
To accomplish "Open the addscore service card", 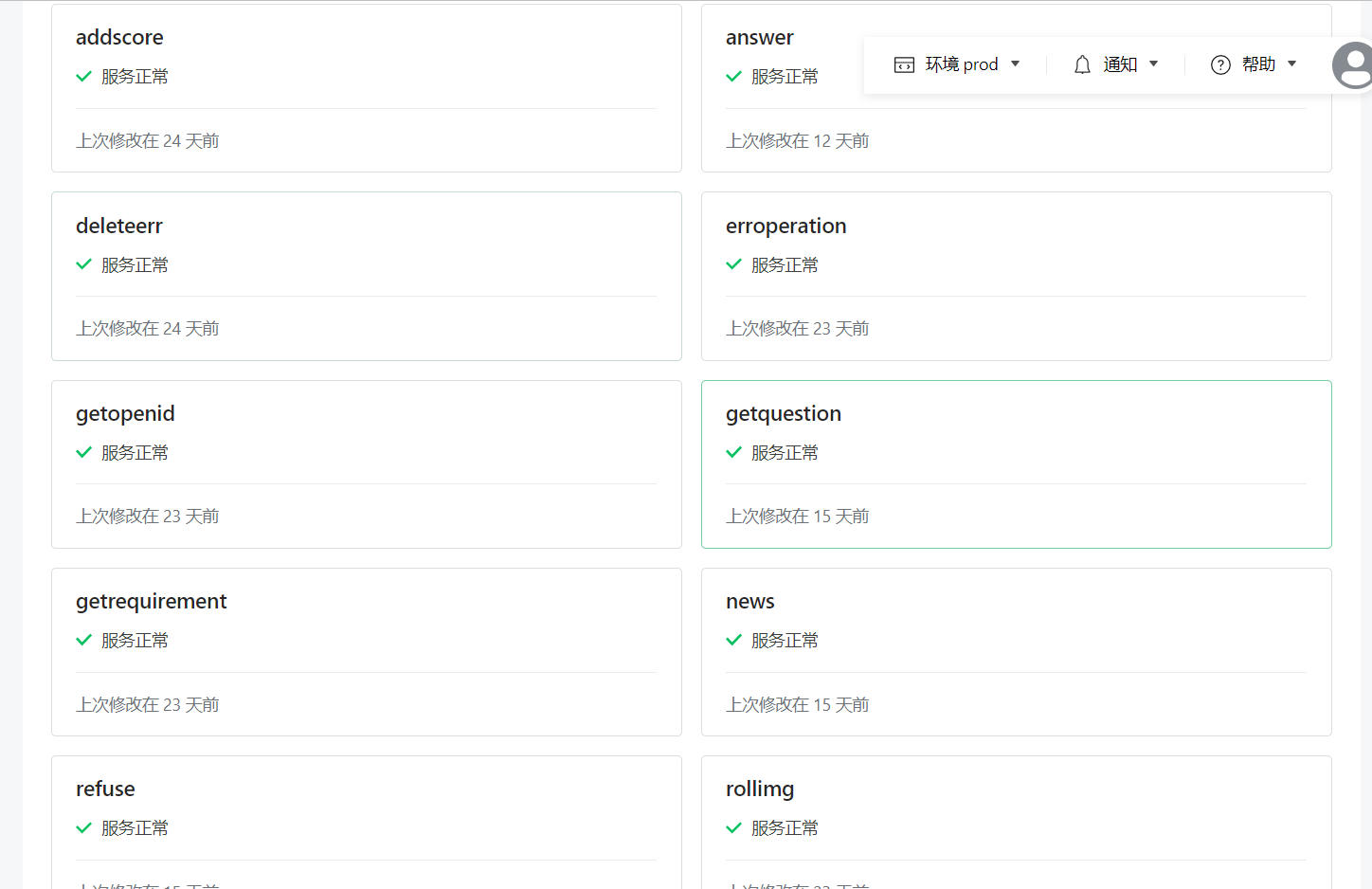I will 367,88.
